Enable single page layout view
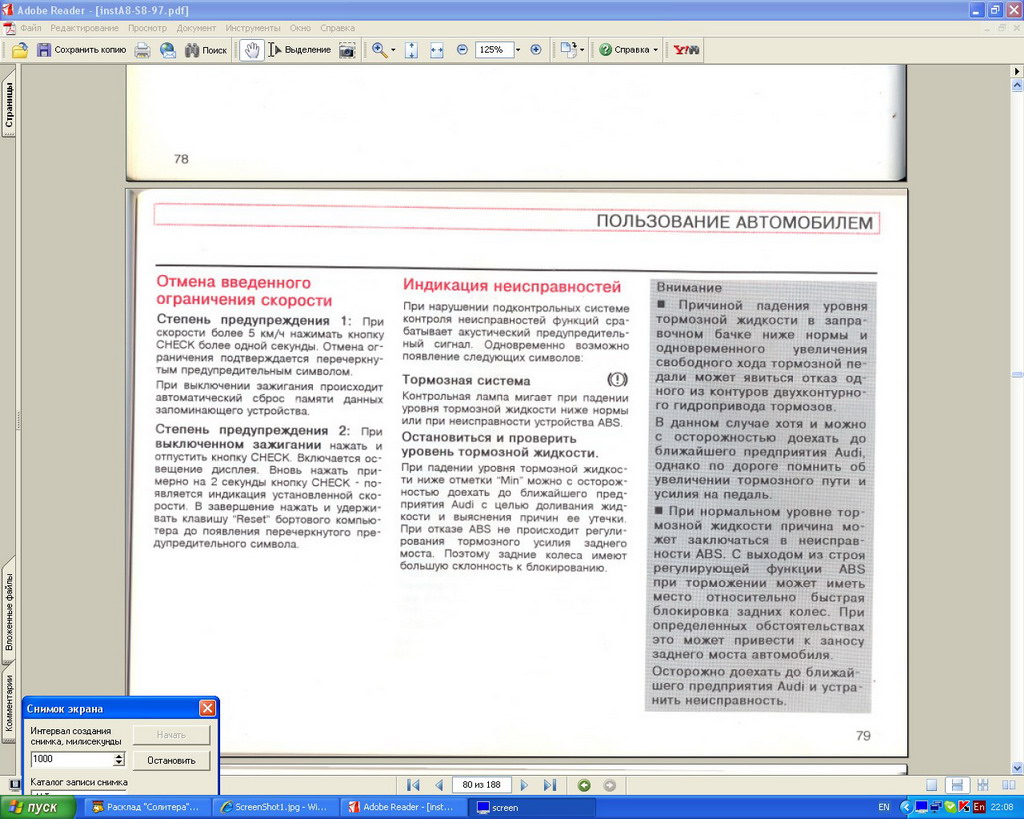 (932, 785)
